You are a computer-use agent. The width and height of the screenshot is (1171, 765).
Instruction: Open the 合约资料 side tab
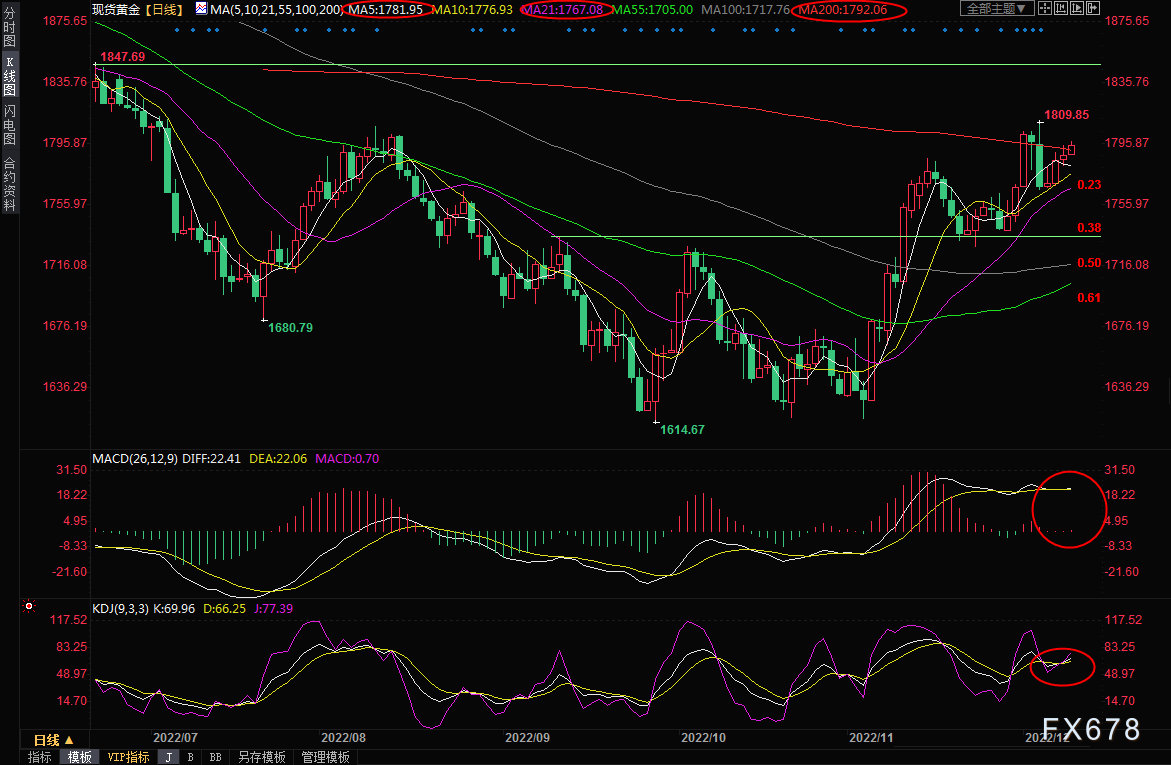coord(10,182)
